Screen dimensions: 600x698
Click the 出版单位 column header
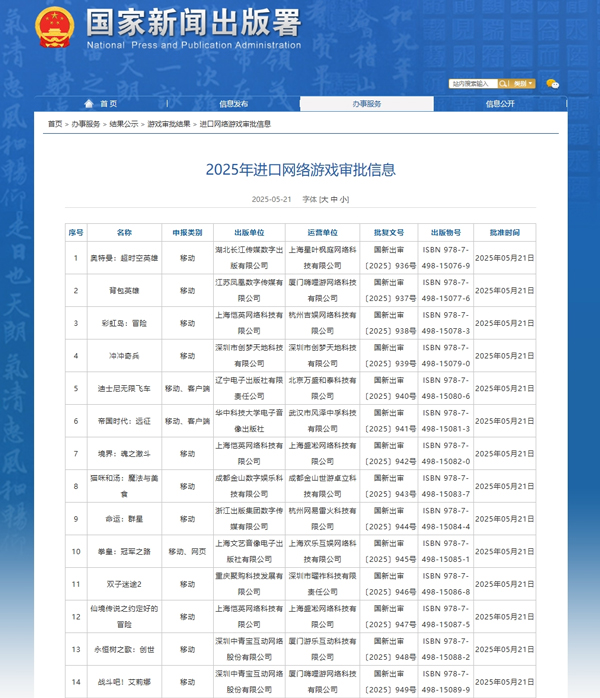point(249,232)
